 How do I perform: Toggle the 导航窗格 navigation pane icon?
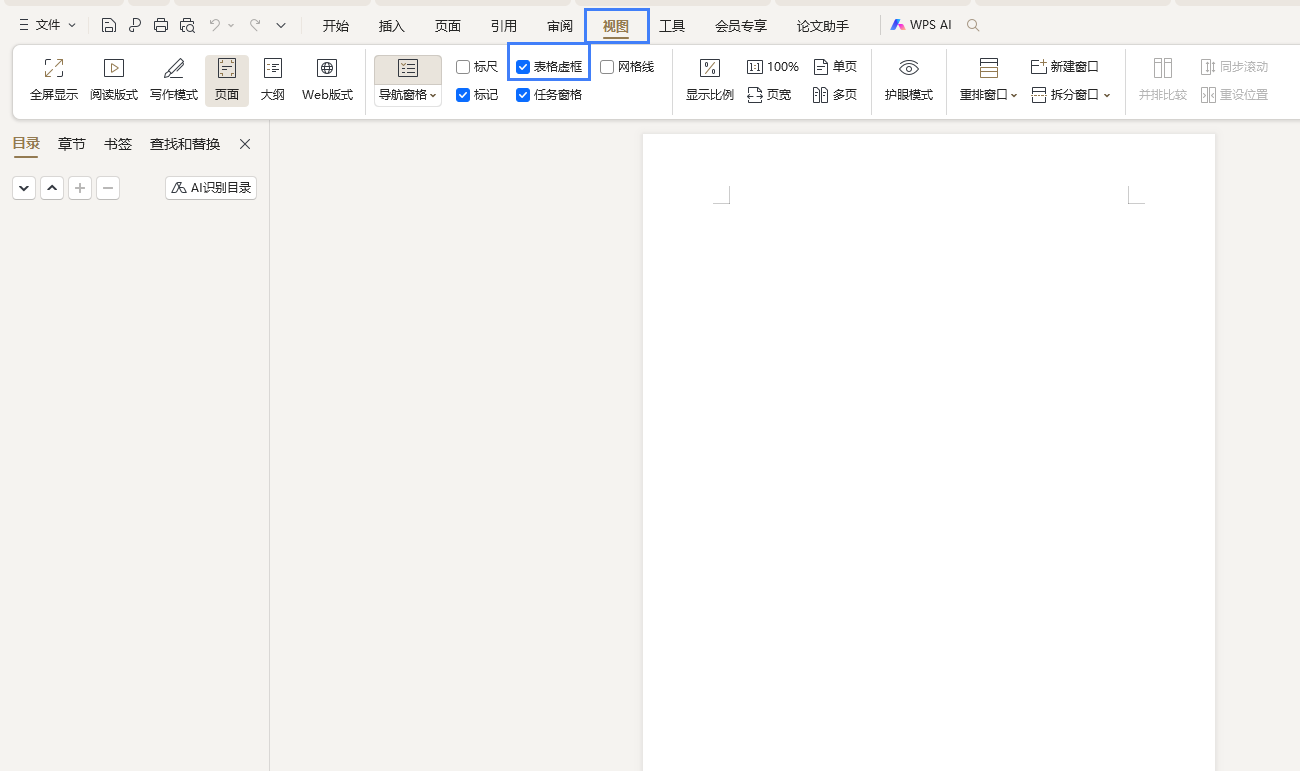coord(408,69)
